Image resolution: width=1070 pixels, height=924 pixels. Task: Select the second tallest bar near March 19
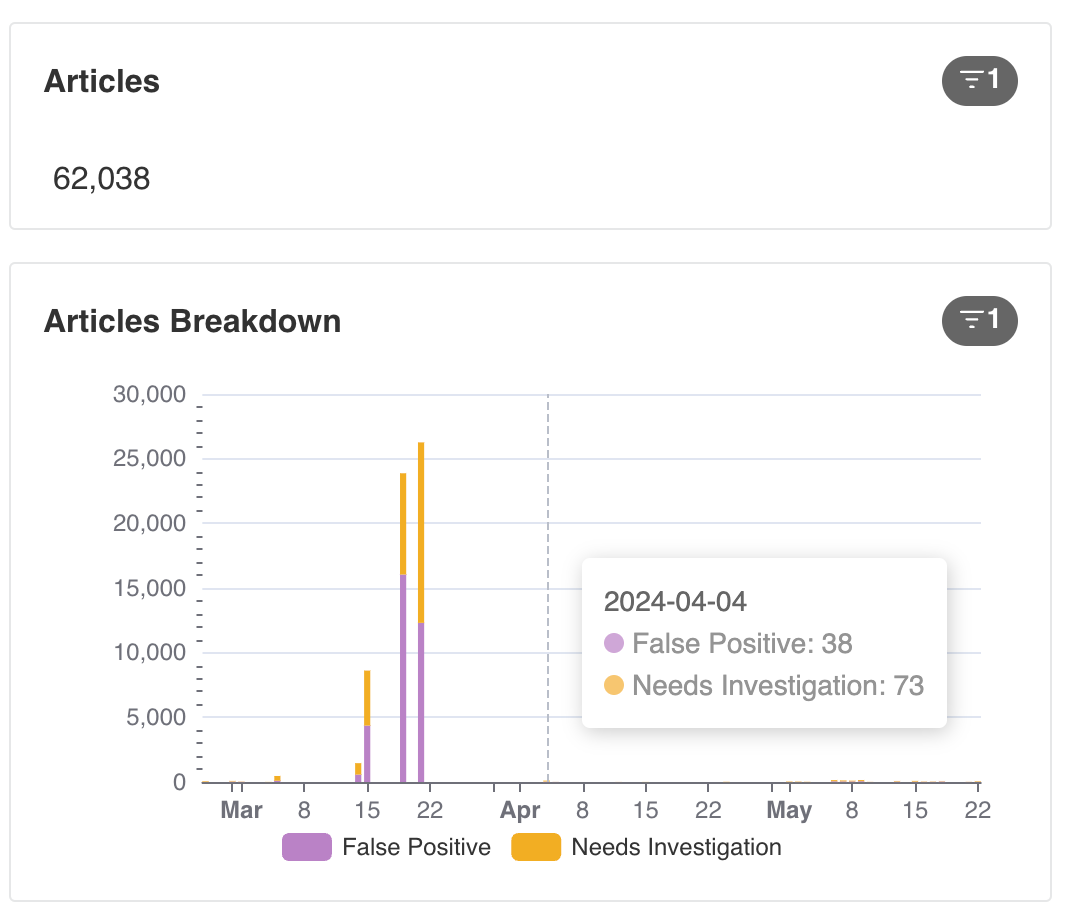tap(403, 627)
